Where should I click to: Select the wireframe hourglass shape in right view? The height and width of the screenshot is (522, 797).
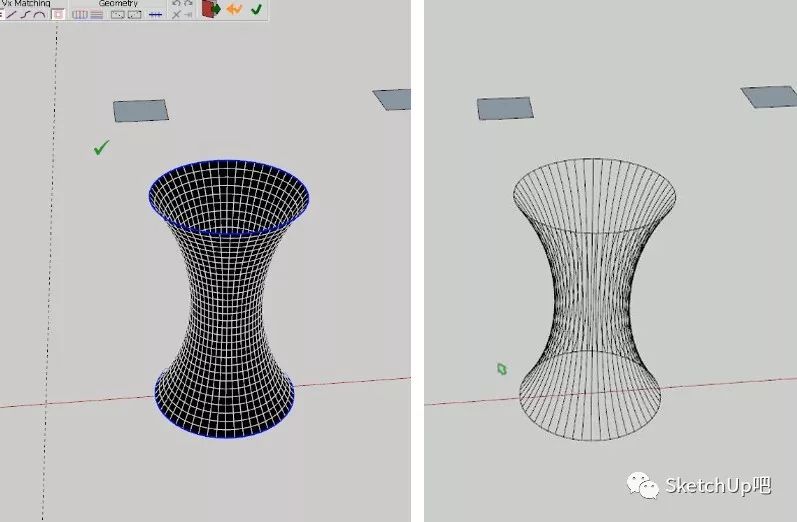594,300
